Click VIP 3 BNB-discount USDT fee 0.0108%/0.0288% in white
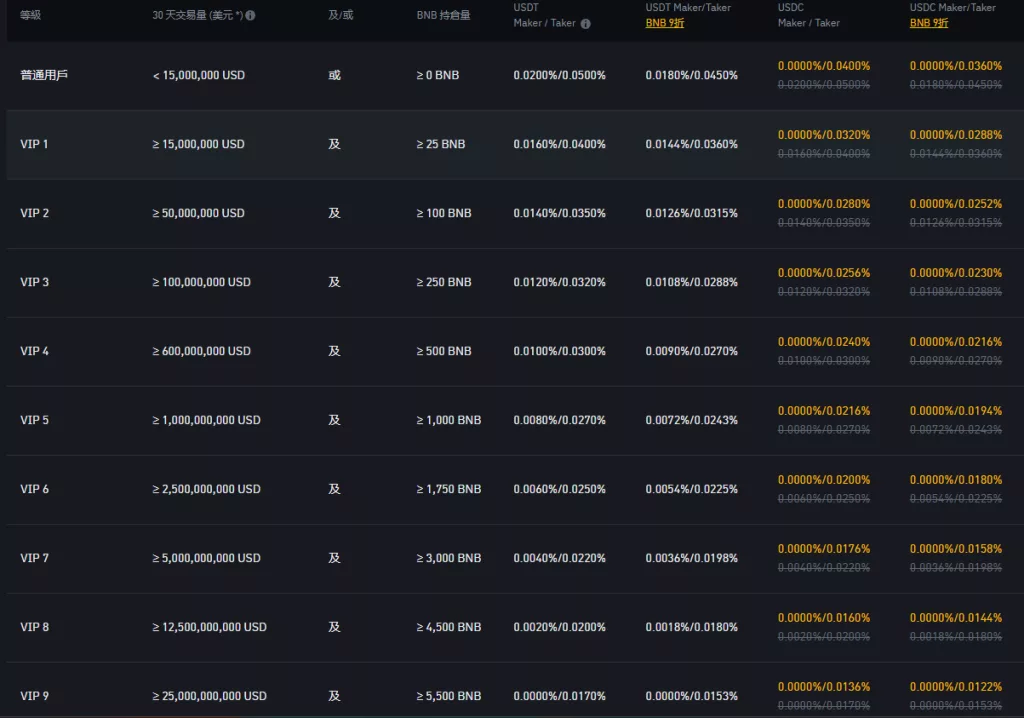1024x718 pixels. [692, 282]
